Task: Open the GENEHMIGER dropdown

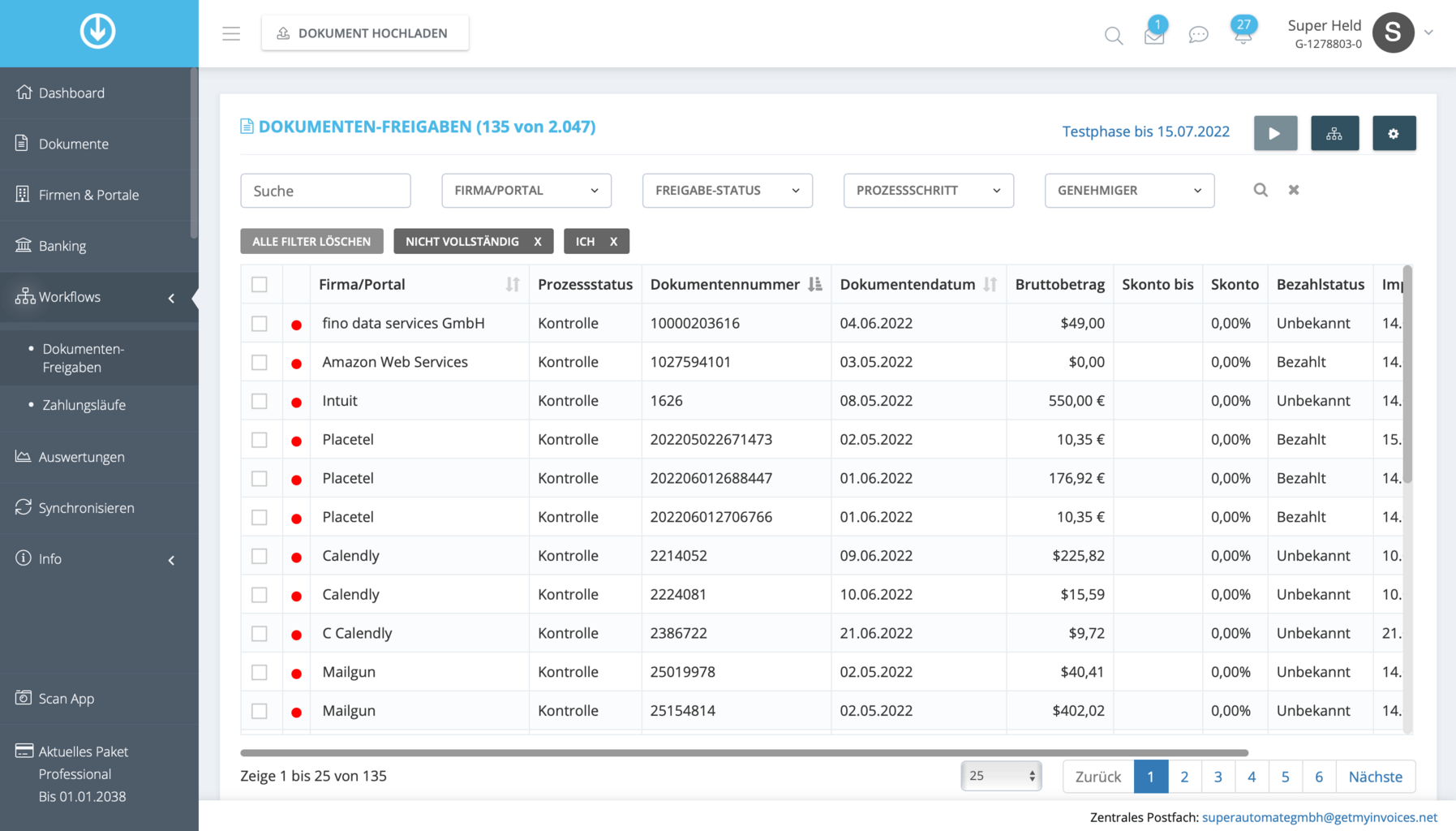Action: [x=1129, y=191]
